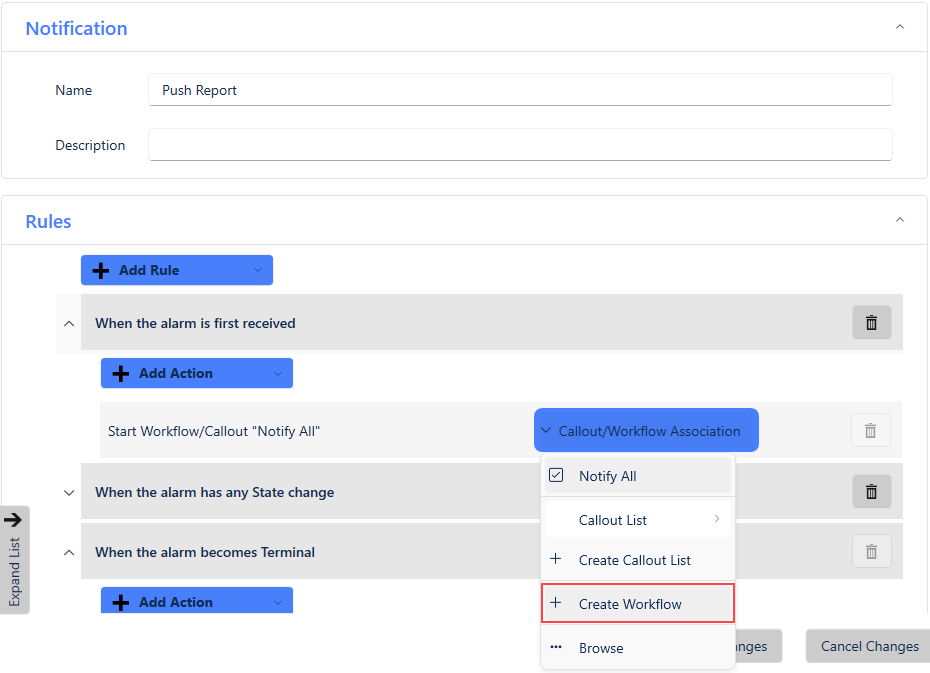Image resolution: width=930 pixels, height=673 pixels.
Task: Click inside the Description field
Action: tap(520, 144)
